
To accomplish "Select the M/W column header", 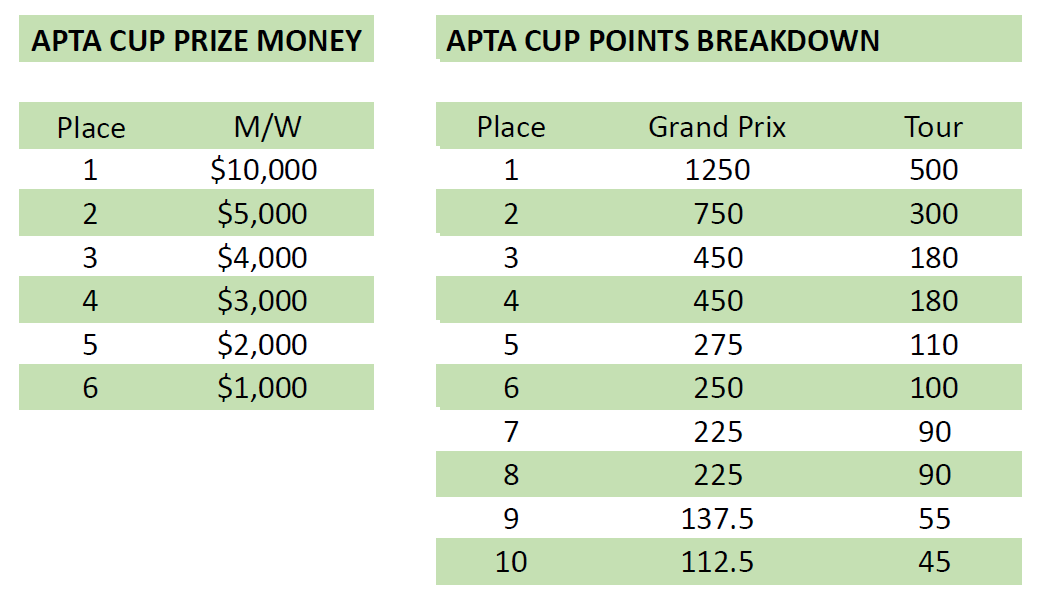I will click(x=268, y=126).
